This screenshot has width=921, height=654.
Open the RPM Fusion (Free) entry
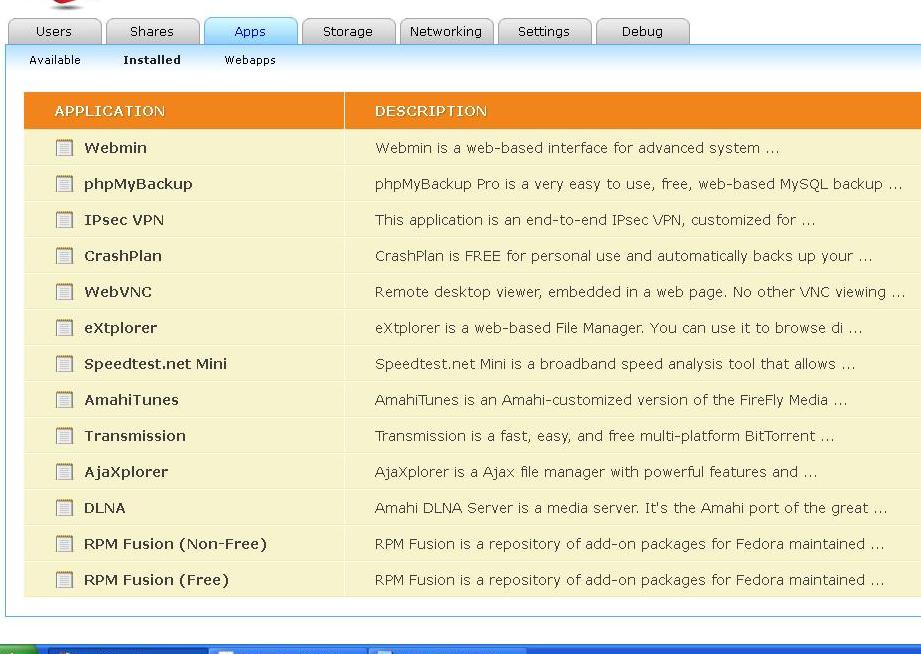(156, 580)
